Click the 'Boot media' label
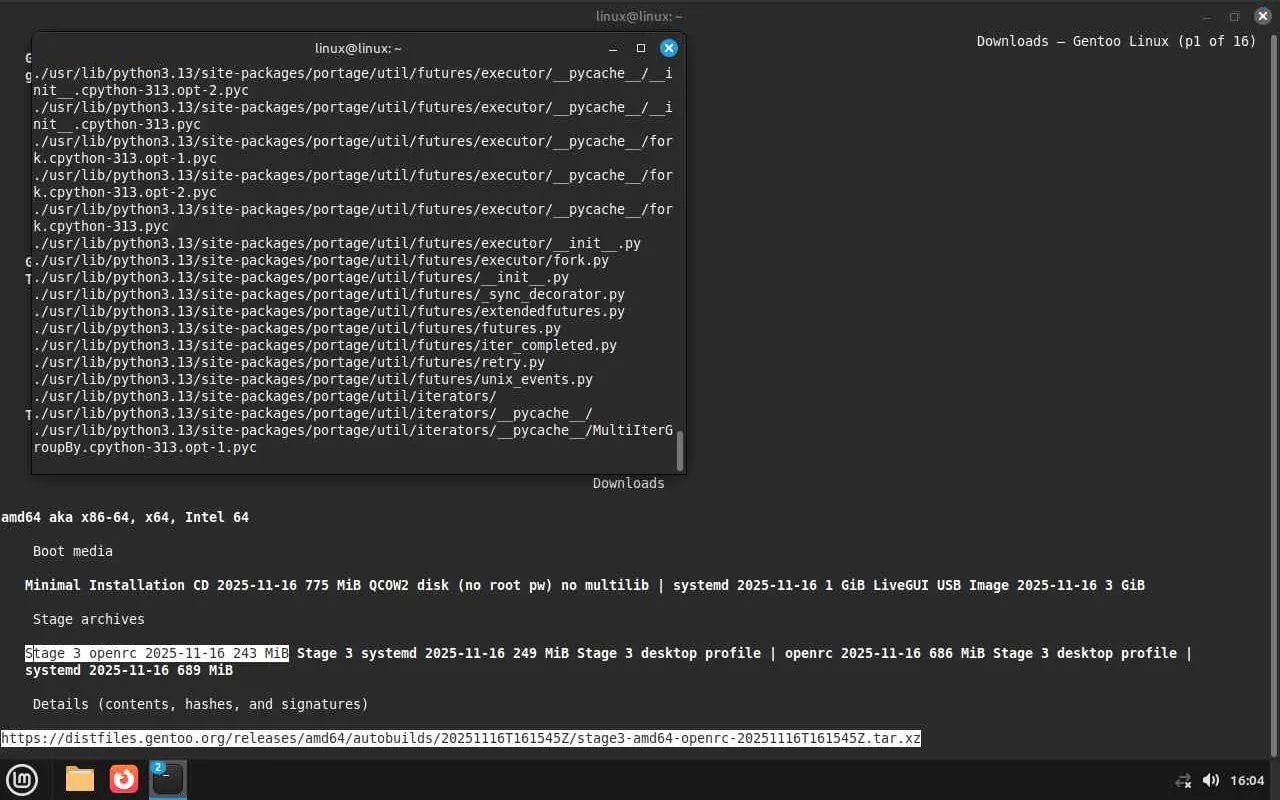This screenshot has width=1280, height=800. pyautogui.click(x=73, y=551)
